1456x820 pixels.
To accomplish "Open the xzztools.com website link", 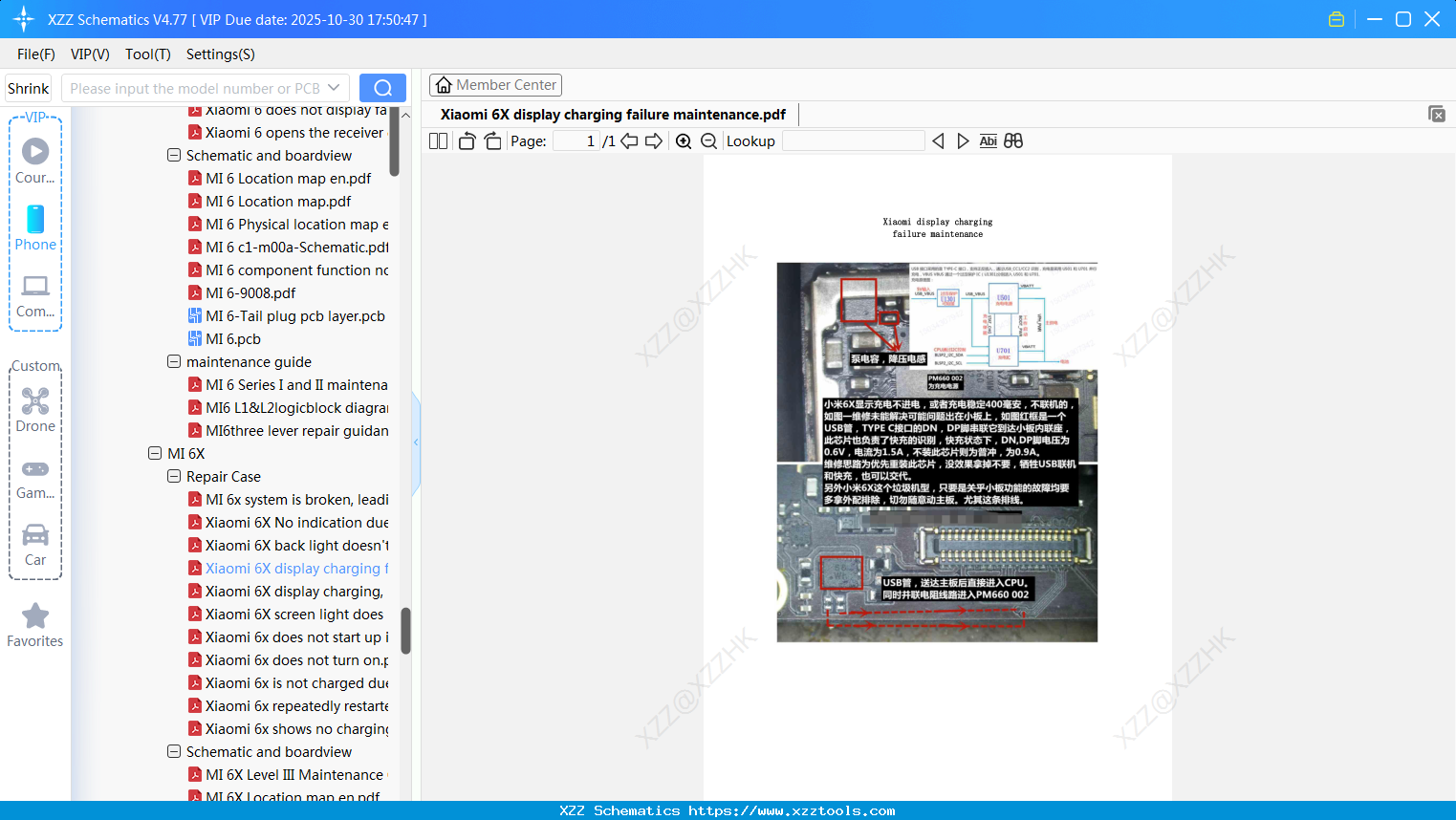I will pos(793,810).
